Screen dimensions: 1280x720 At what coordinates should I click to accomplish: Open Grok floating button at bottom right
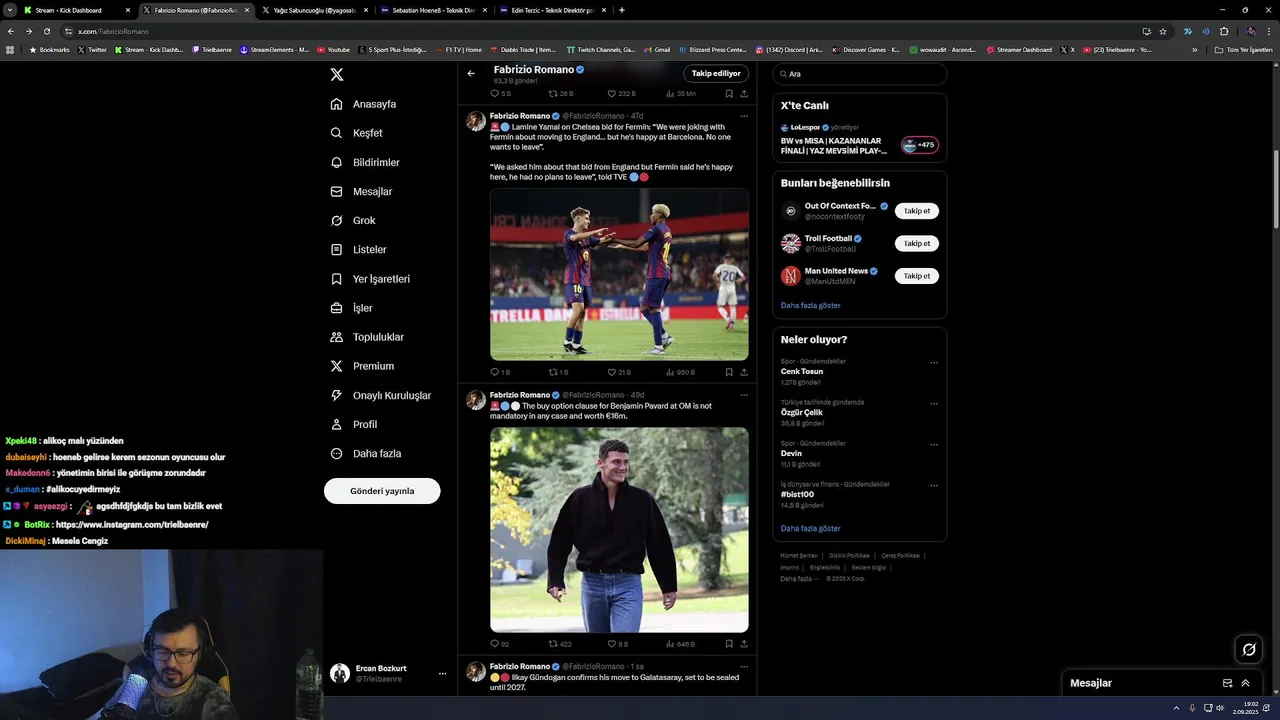1249,650
